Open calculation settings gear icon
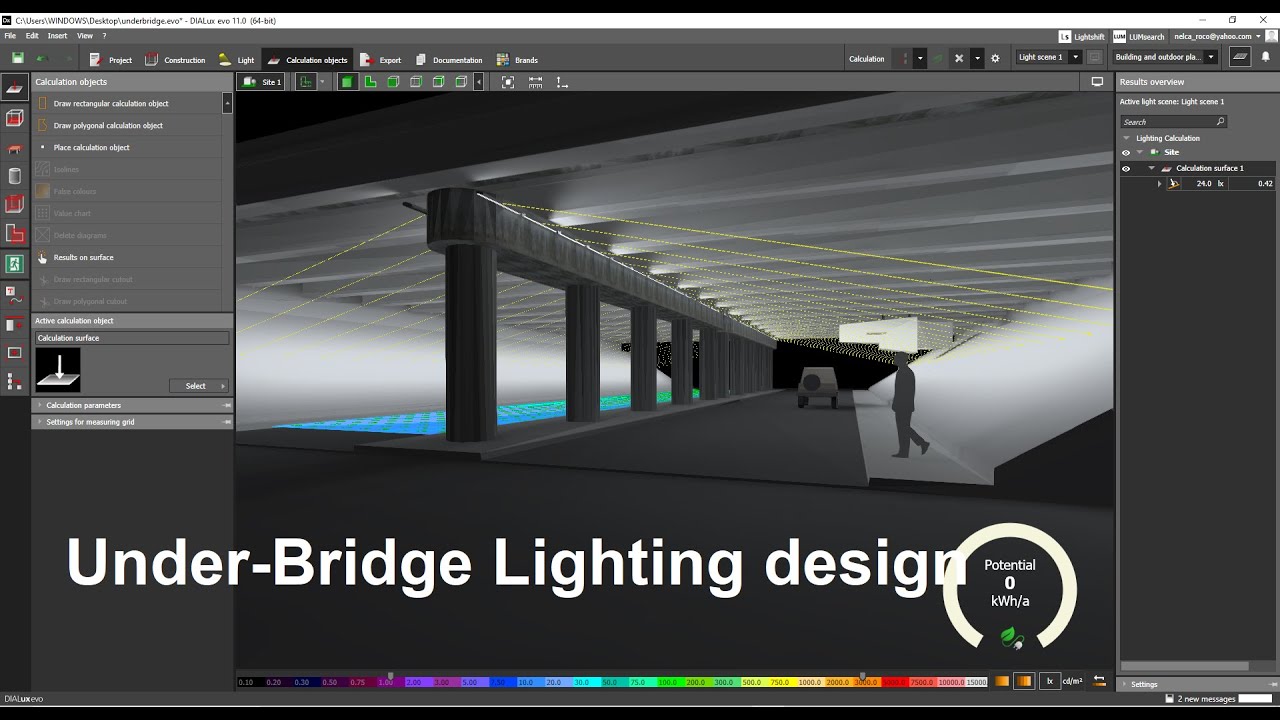The height and width of the screenshot is (720, 1280). pyautogui.click(x=995, y=58)
